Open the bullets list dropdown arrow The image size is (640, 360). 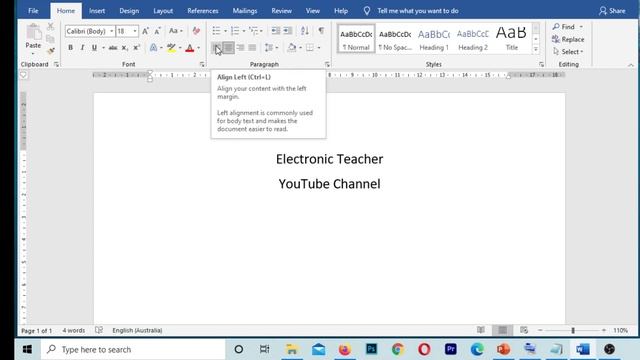(225, 31)
